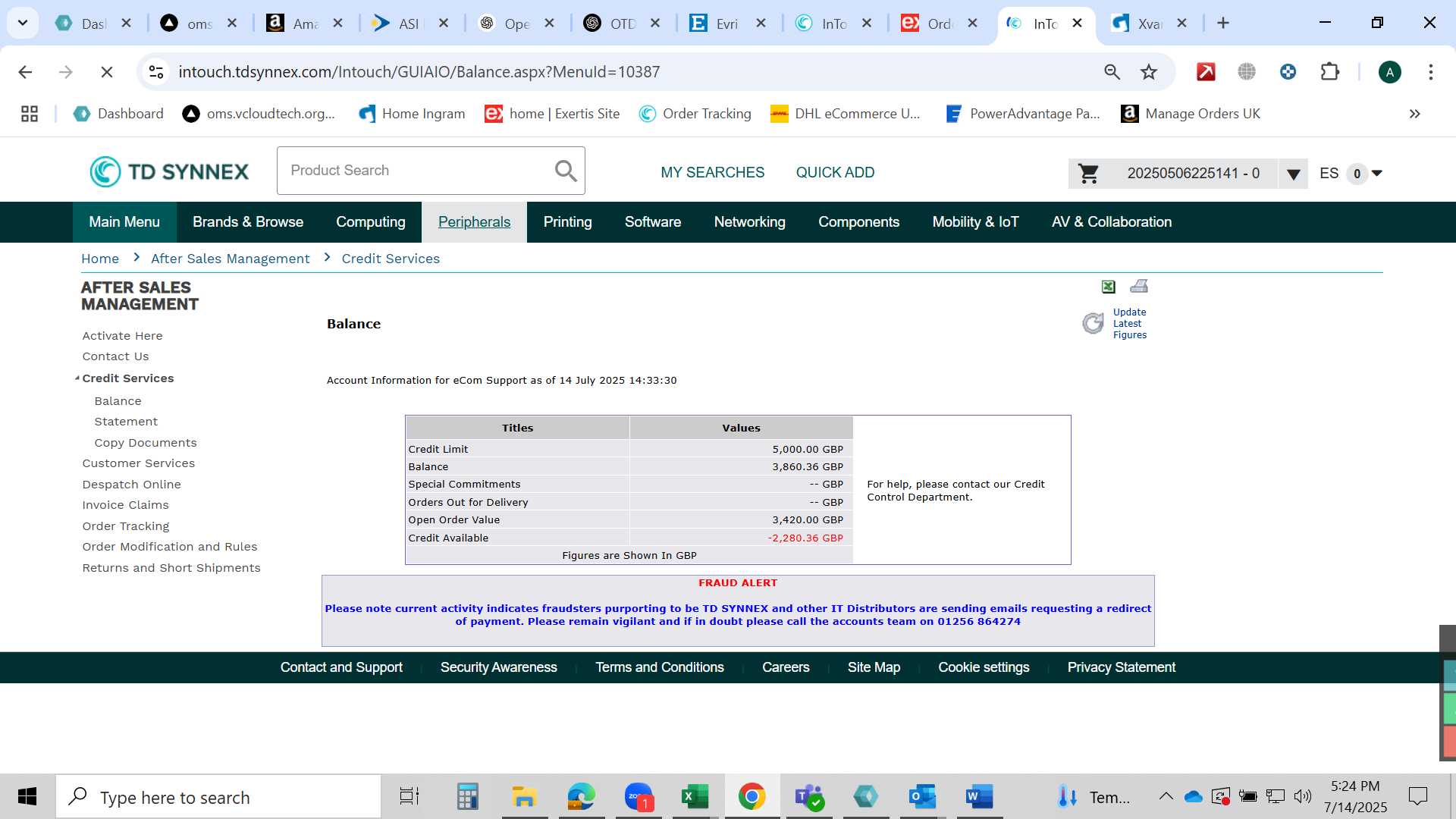
Task: Open Returns and Short Shipments link
Action: click(x=171, y=568)
